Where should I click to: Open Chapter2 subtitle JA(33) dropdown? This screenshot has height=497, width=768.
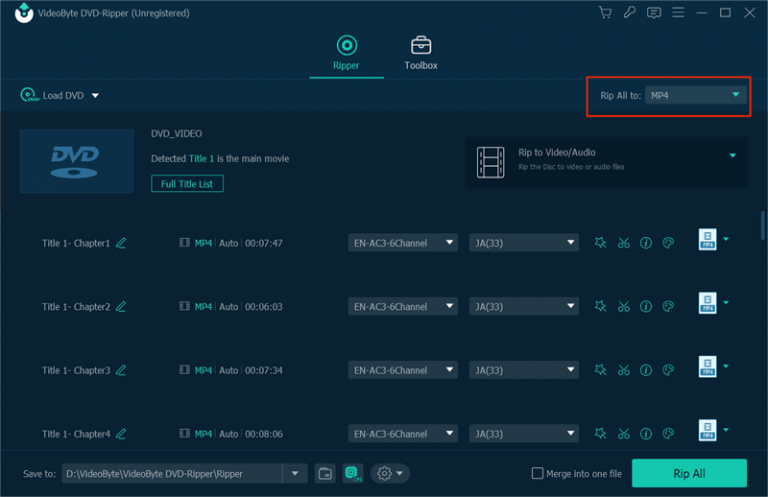524,307
